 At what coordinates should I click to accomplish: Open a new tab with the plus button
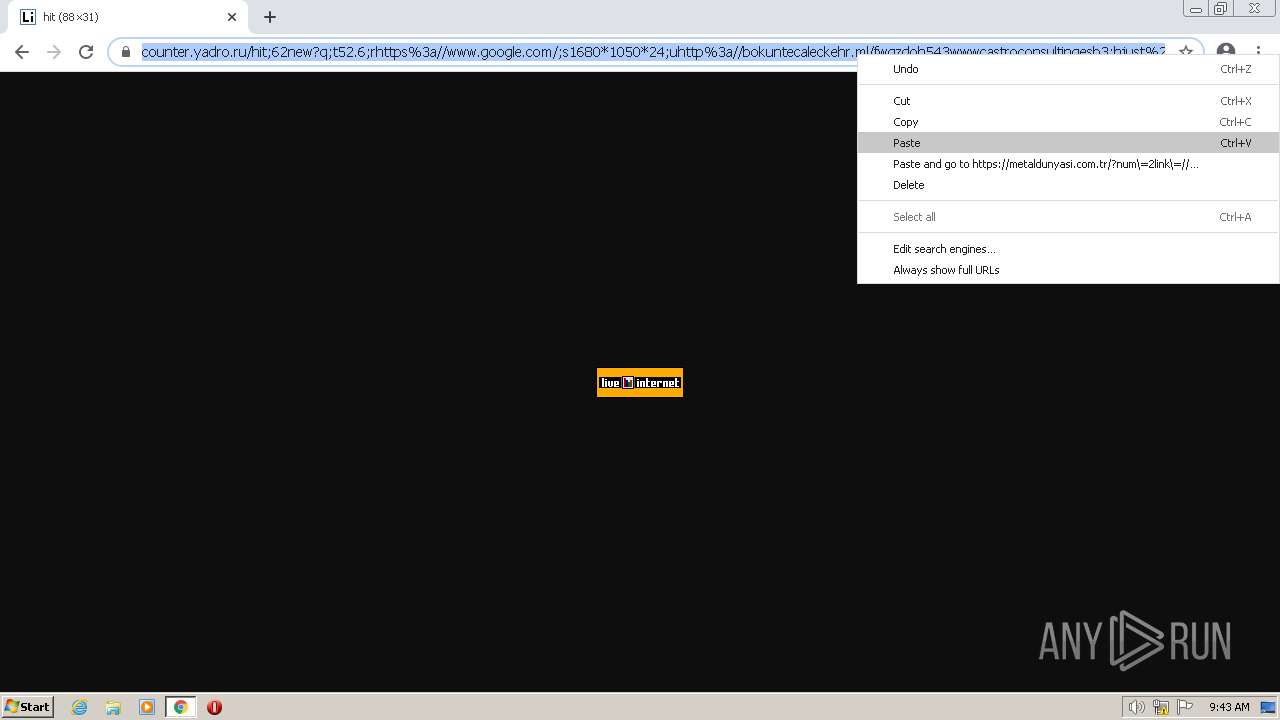pos(270,17)
